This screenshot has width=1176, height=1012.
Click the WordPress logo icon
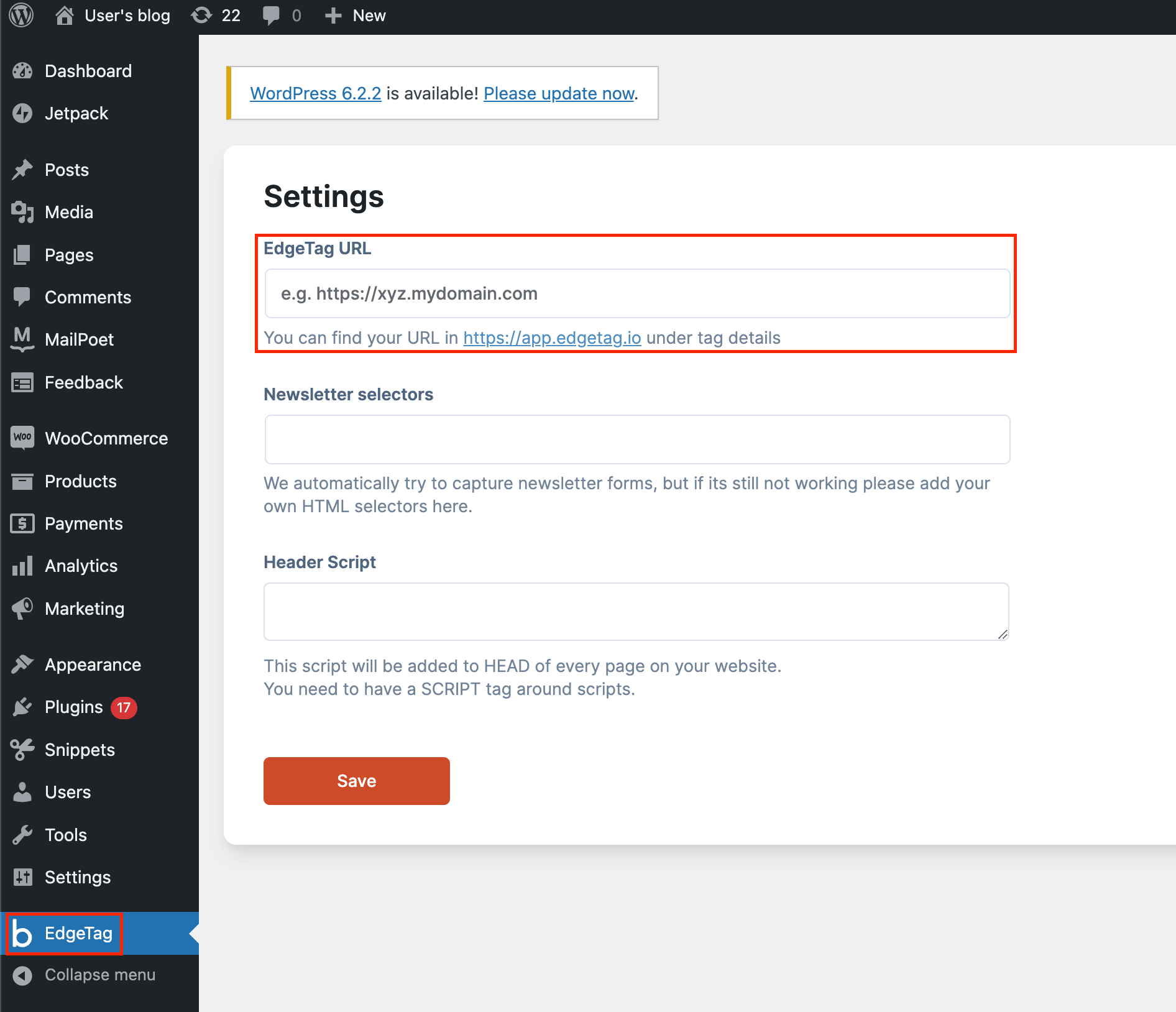(x=22, y=16)
